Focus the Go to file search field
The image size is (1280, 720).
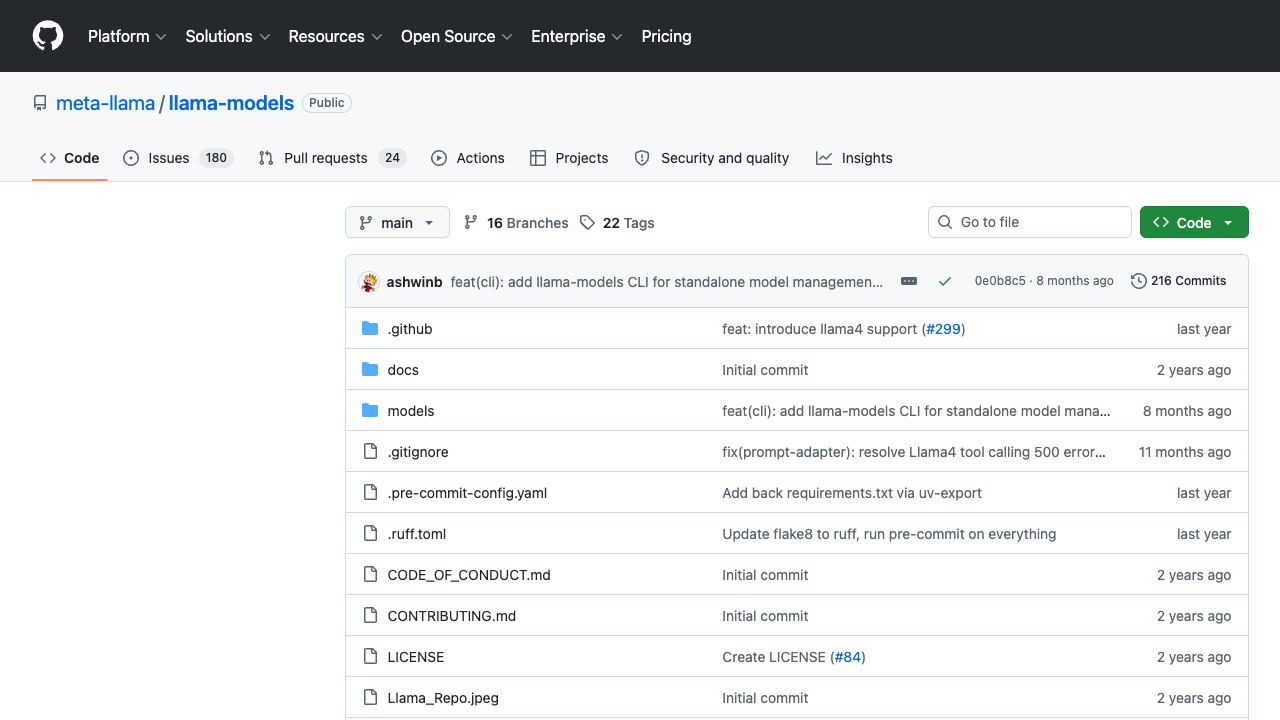pos(1030,222)
